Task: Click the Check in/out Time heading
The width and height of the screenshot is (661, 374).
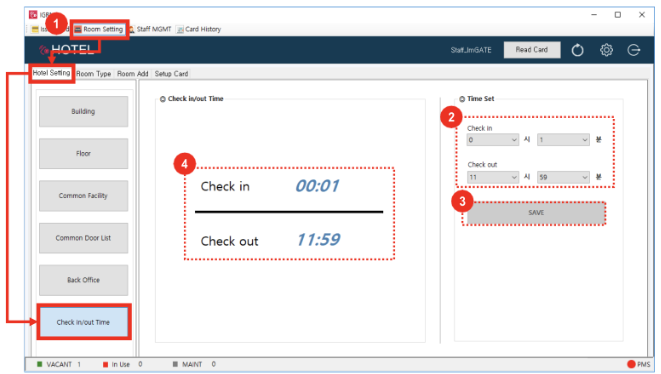Action: [x=196, y=99]
